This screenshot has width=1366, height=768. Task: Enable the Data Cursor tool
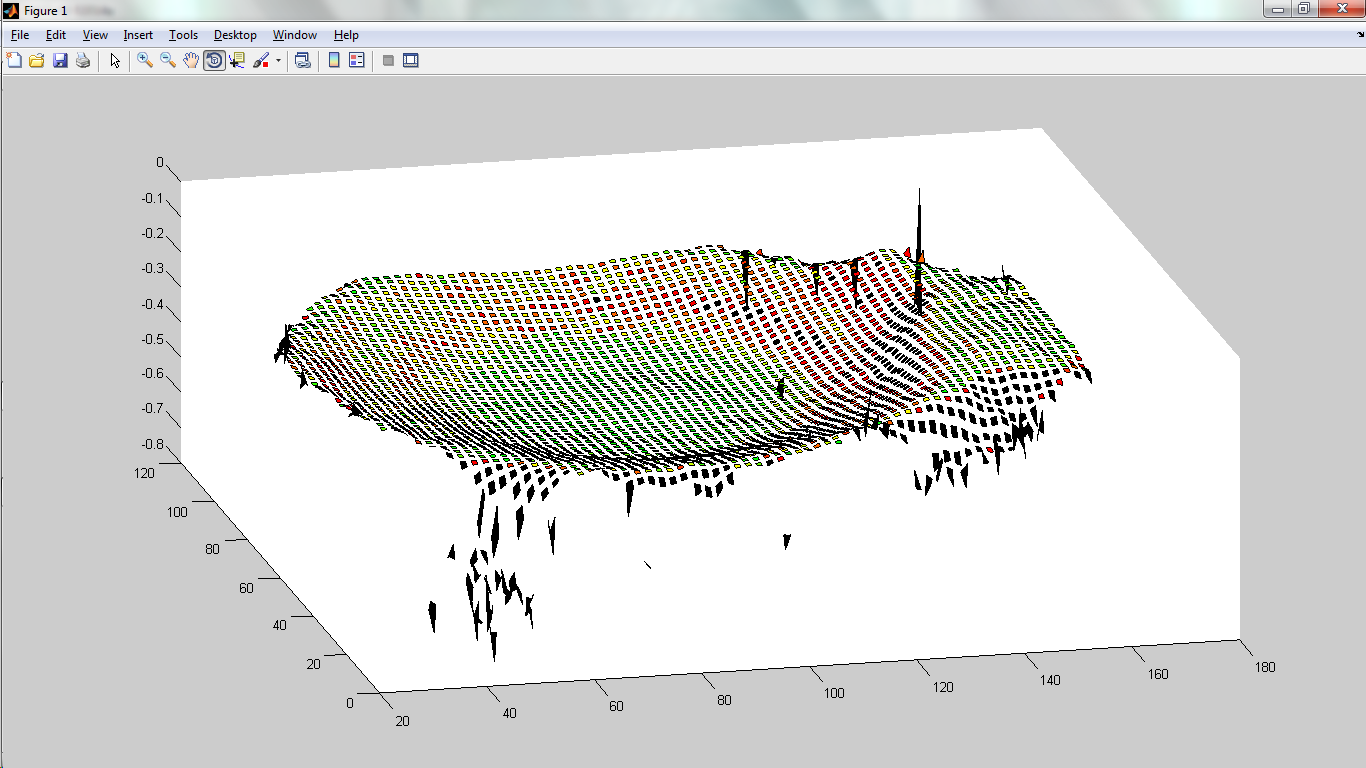237,61
